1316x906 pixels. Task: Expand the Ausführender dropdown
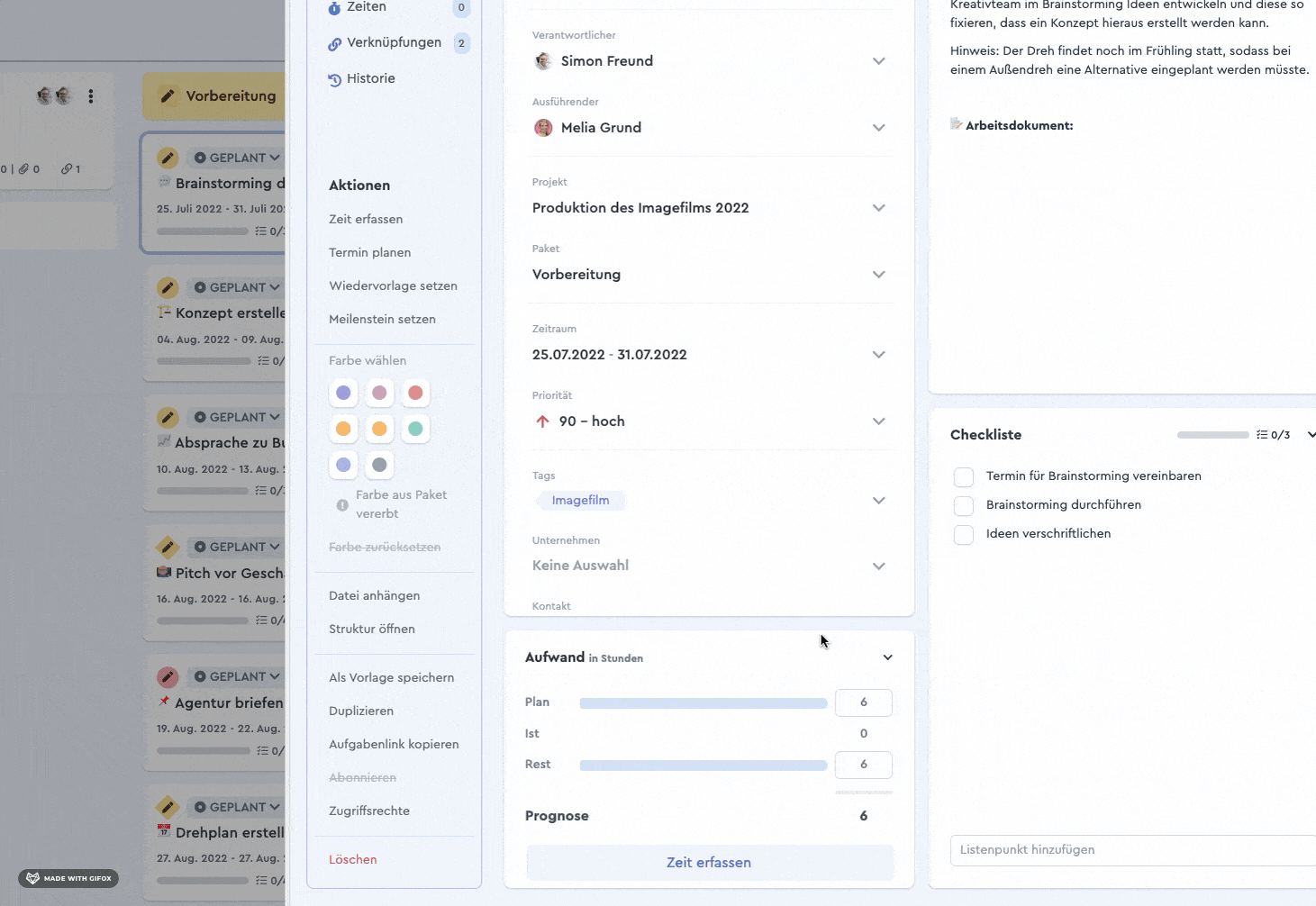(x=879, y=128)
